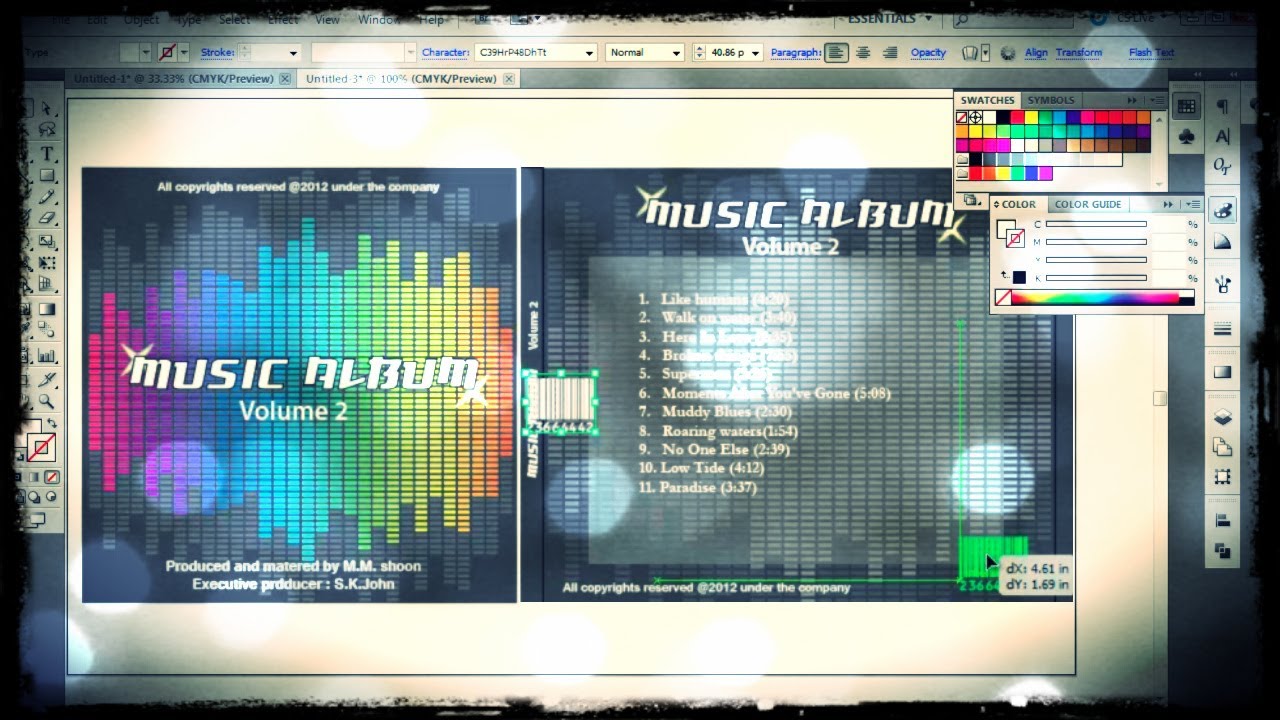Select the Lasso tool

(x=47, y=129)
